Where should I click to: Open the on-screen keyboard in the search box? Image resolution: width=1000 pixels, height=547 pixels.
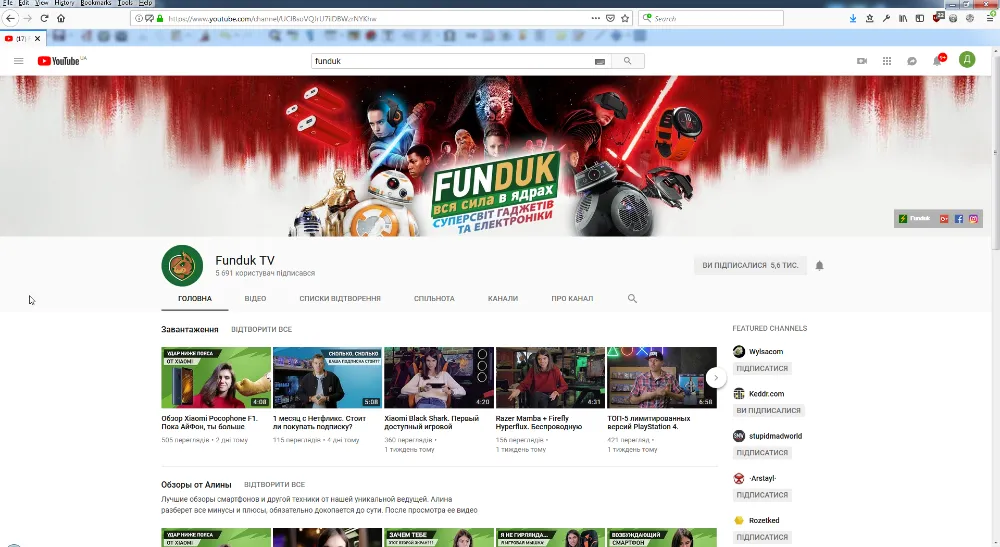click(599, 61)
